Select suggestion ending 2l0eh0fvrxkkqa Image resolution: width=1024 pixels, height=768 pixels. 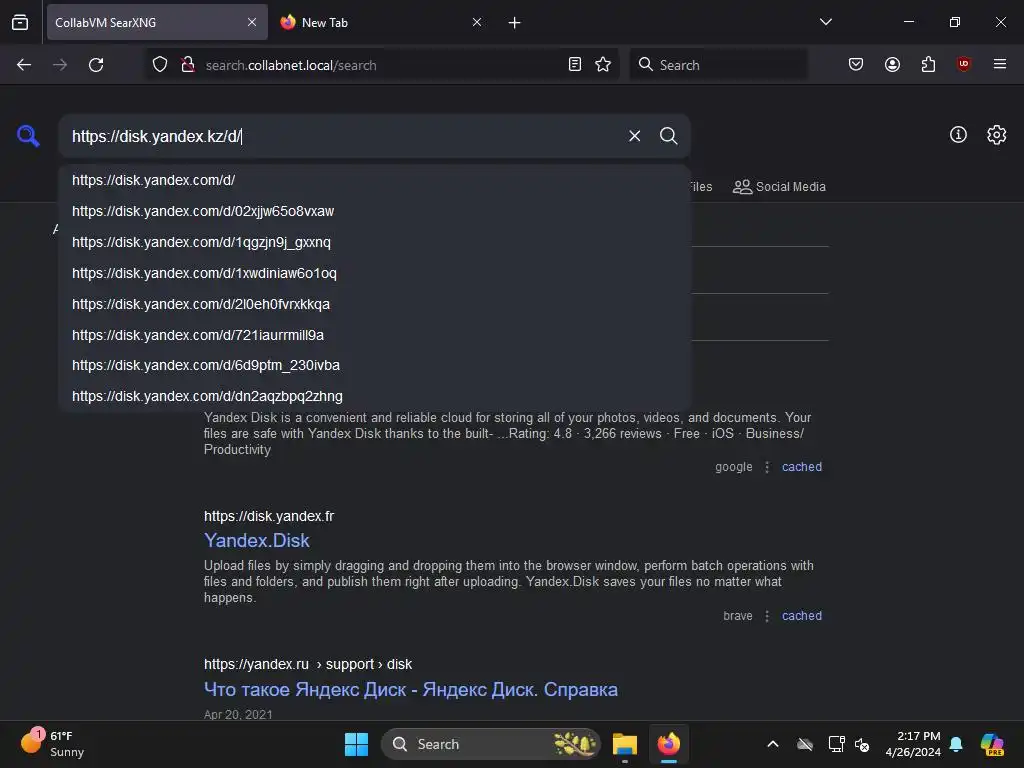pos(374,304)
